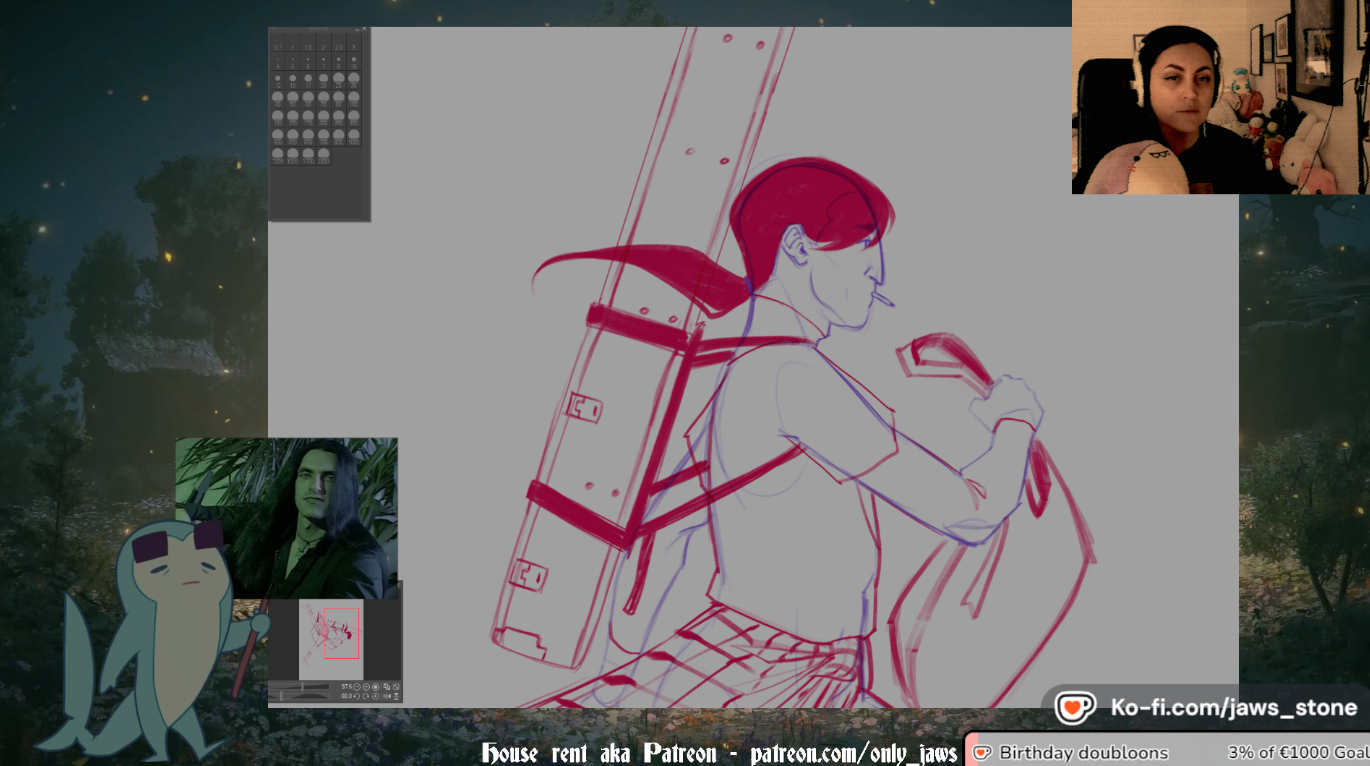This screenshot has width=1370, height=766.
Task: Rotate canvas right in the Navigator
Action: pos(366,696)
